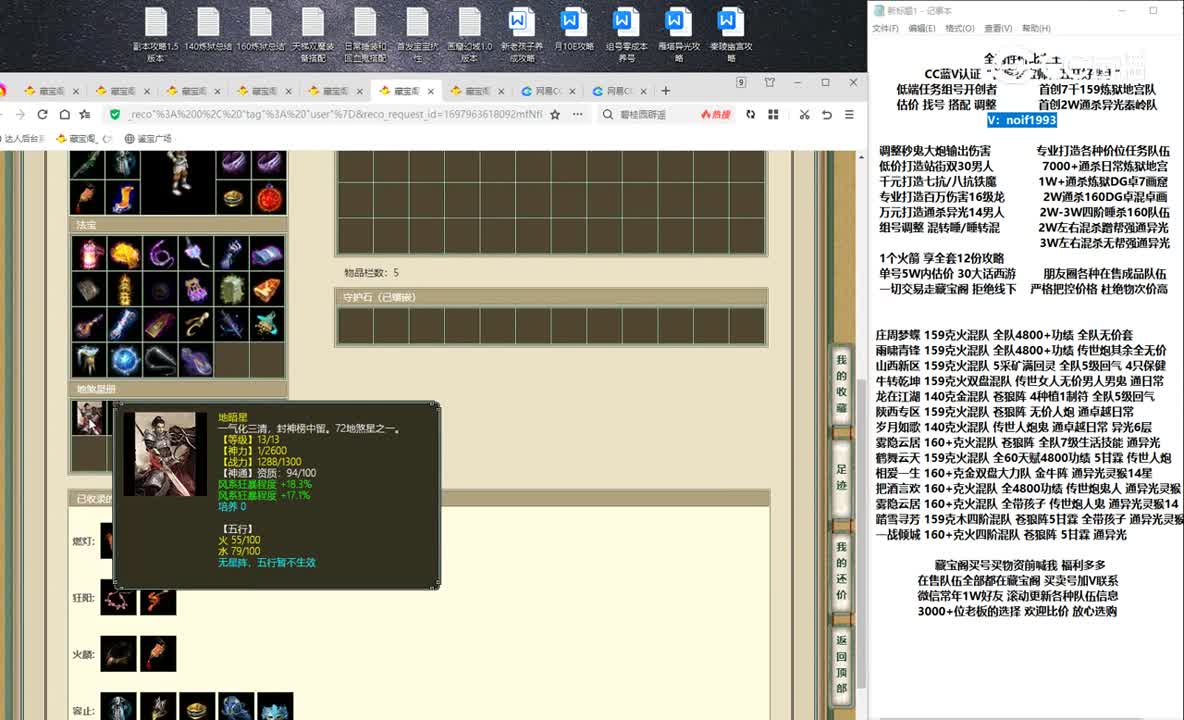
Task: Click the four-squares apps icon in browser
Action: click(773, 114)
